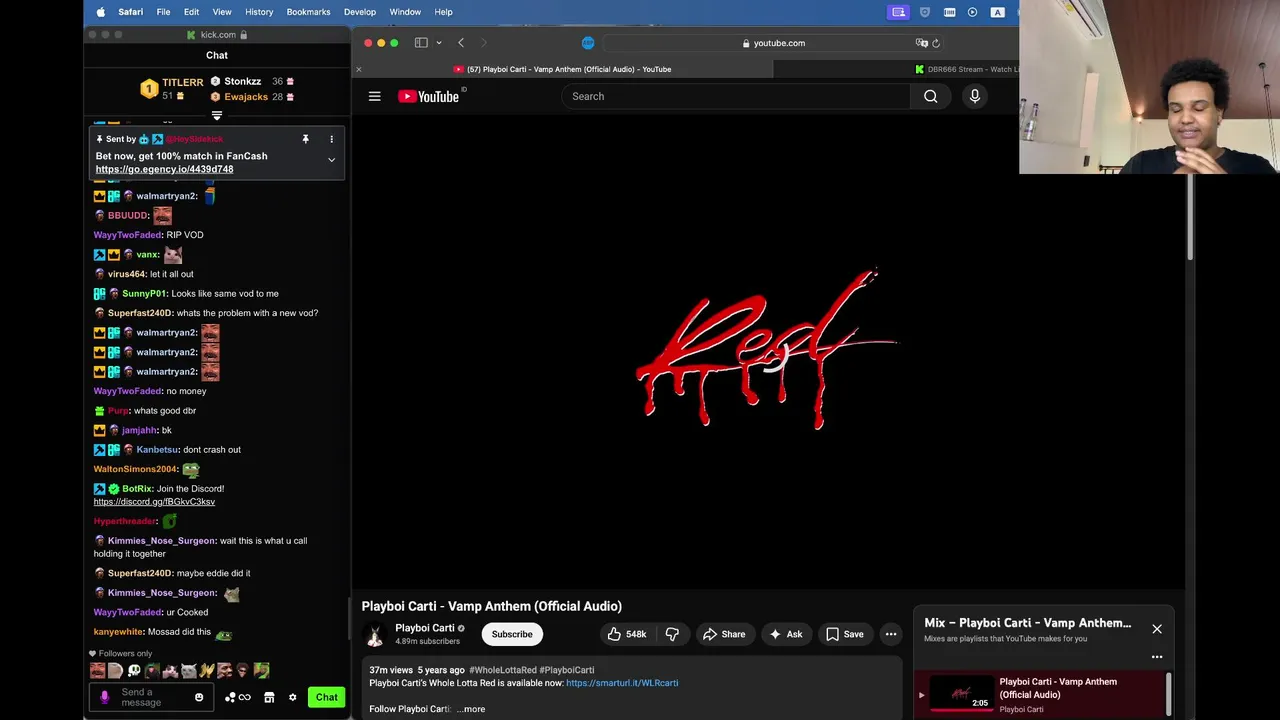Open the Safari menu
Screen dimensions: 1280x720
(x=130, y=12)
